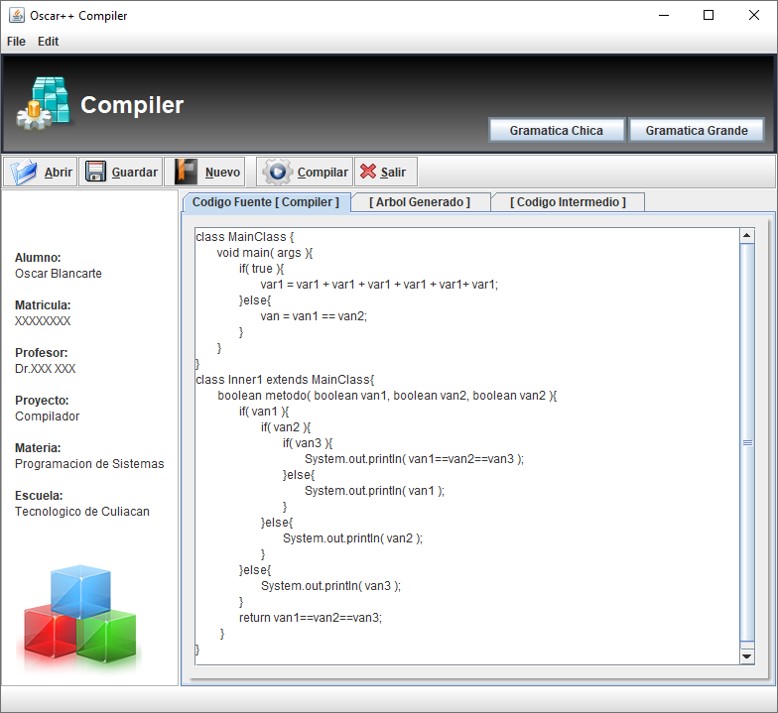Click 'Tecnologico de Culiacan' text
Viewport: 778px width, 713px height.
click(x=82, y=512)
